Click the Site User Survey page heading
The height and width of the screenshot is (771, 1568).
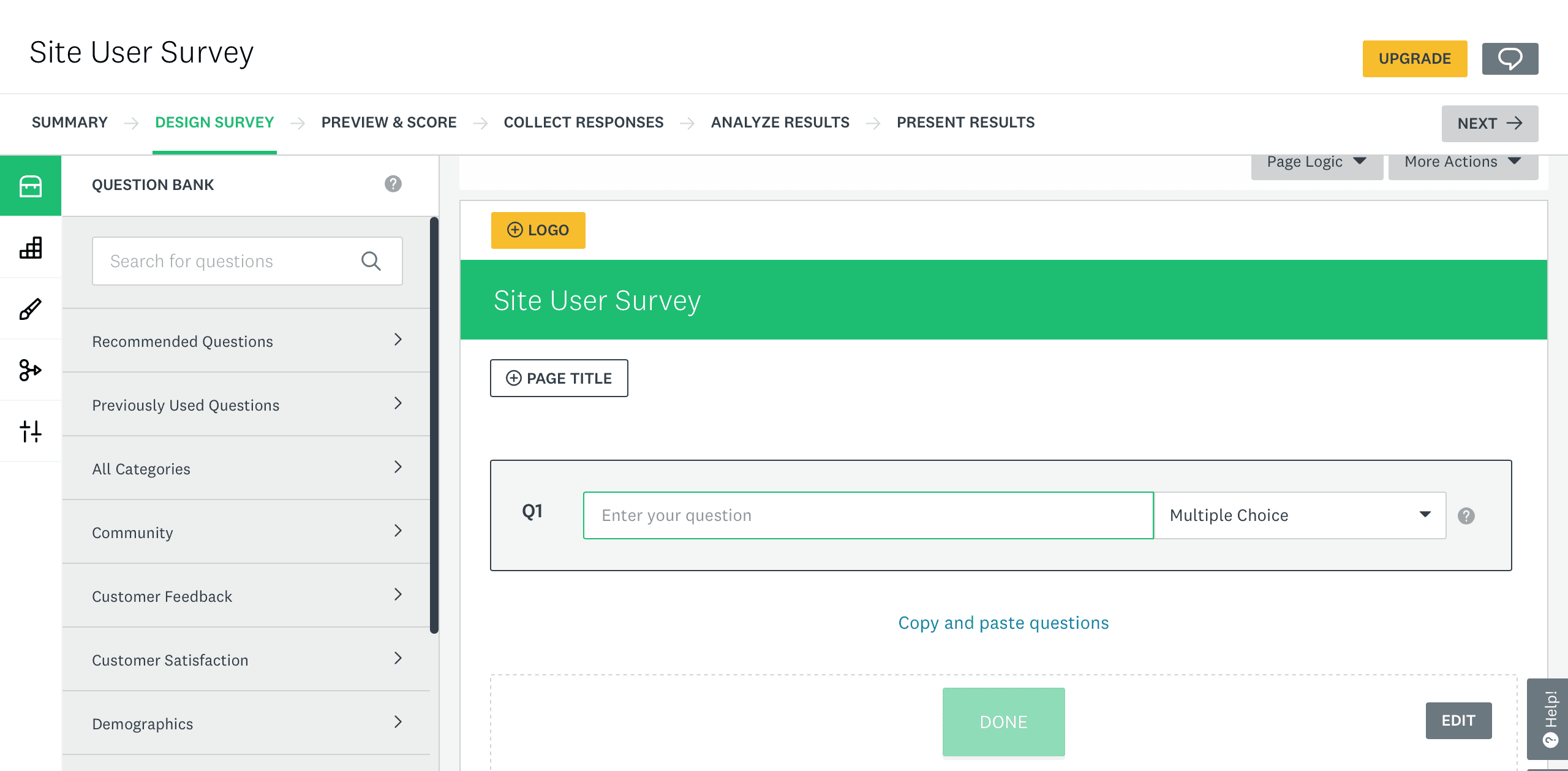click(x=141, y=53)
